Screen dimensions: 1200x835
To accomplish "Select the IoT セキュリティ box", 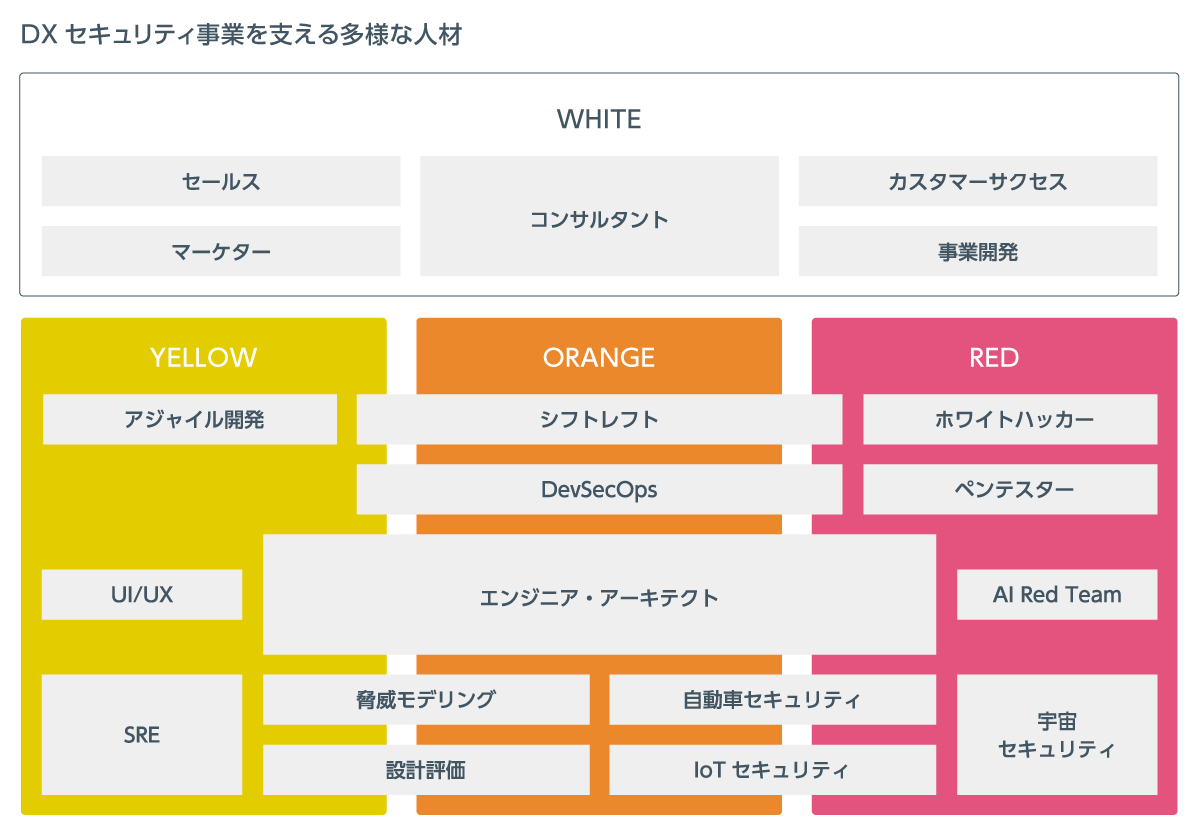I will [772, 769].
